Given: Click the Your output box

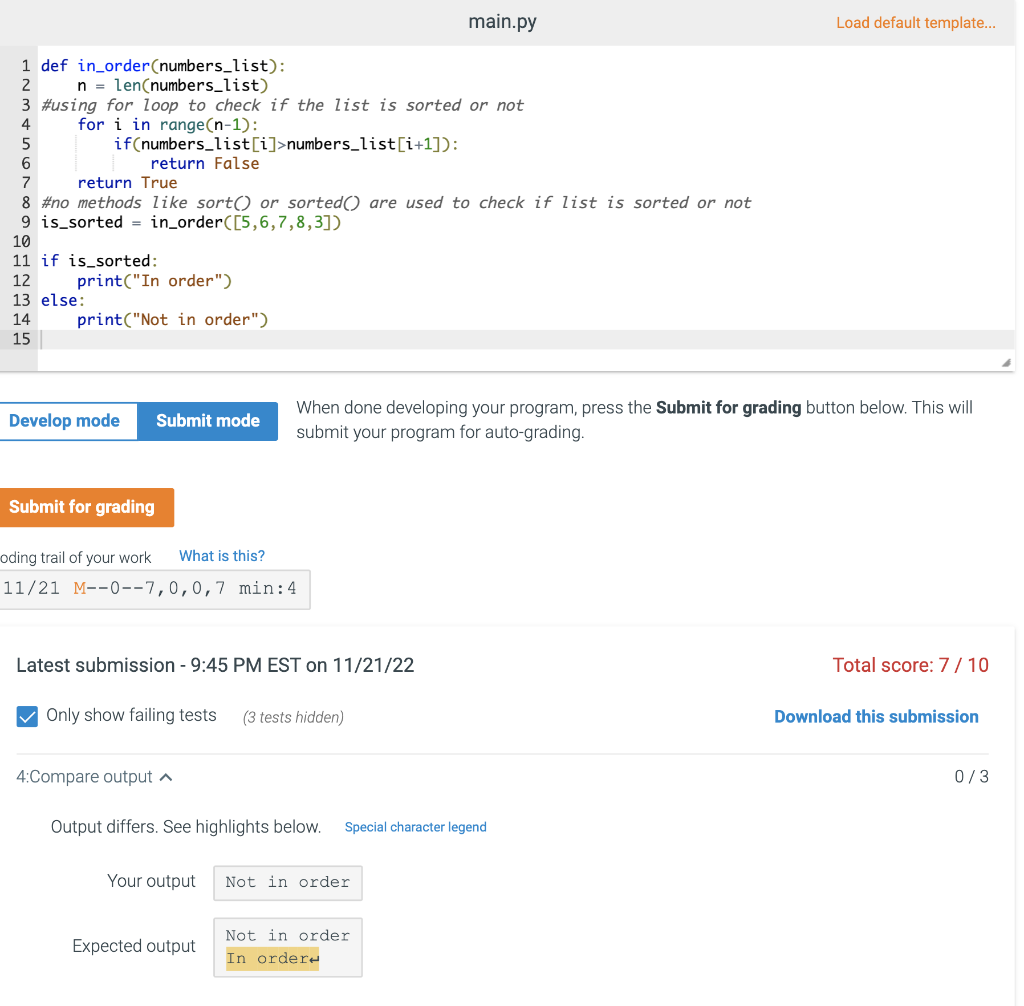Looking at the screenshot, I should click(x=287, y=882).
